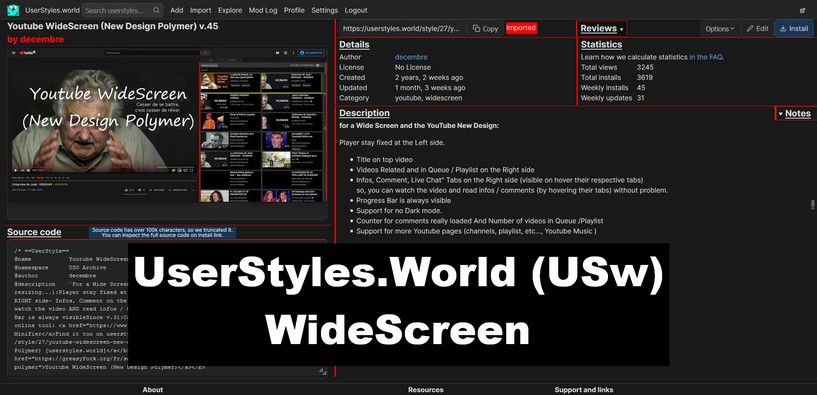Image resolution: width=817 pixels, height=395 pixels.
Task: Click the Weekly updates value 31
Action: 641,98
